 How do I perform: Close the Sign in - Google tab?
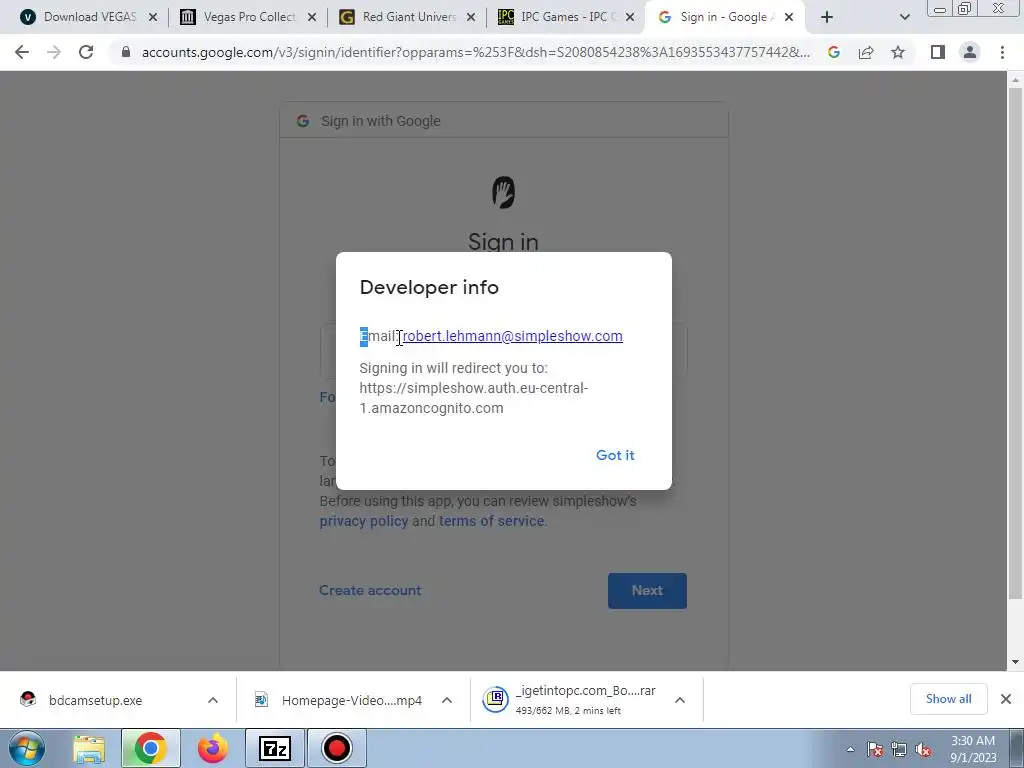pos(789,18)
